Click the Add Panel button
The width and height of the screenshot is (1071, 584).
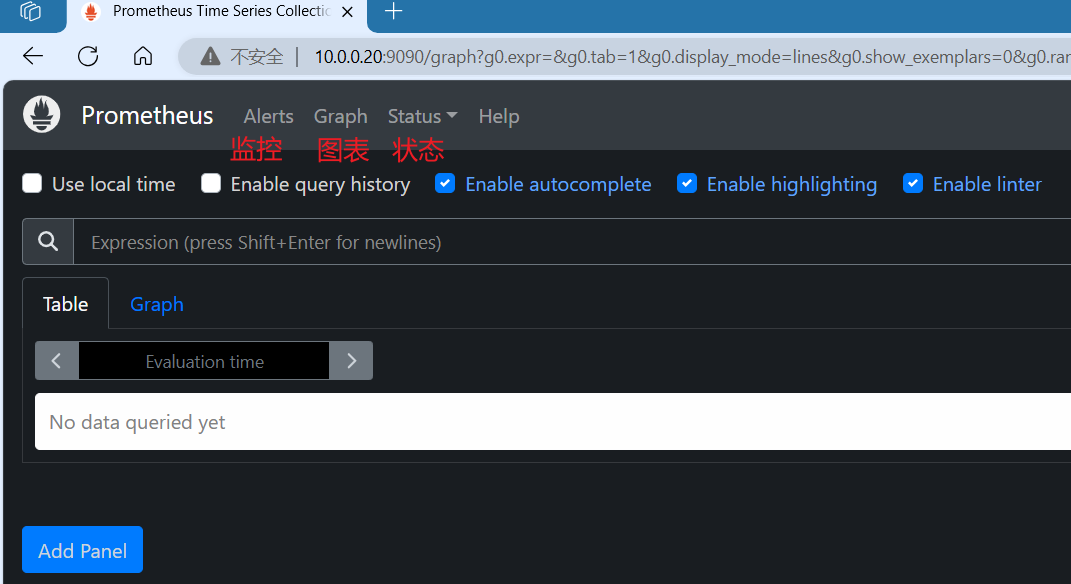coord(82,550)
